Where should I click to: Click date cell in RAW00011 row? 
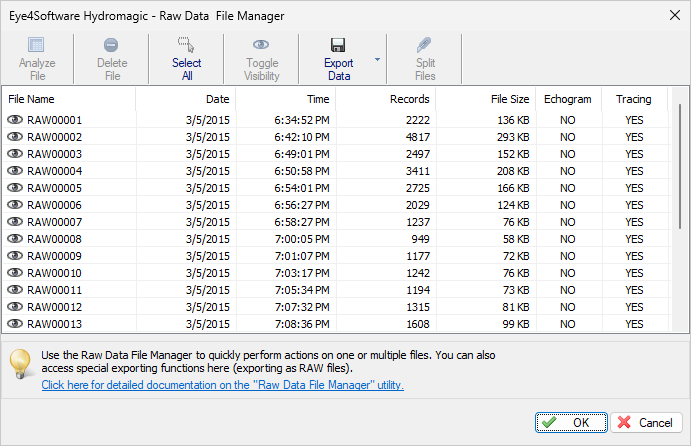pyautogui.click(x=208, y=290)
